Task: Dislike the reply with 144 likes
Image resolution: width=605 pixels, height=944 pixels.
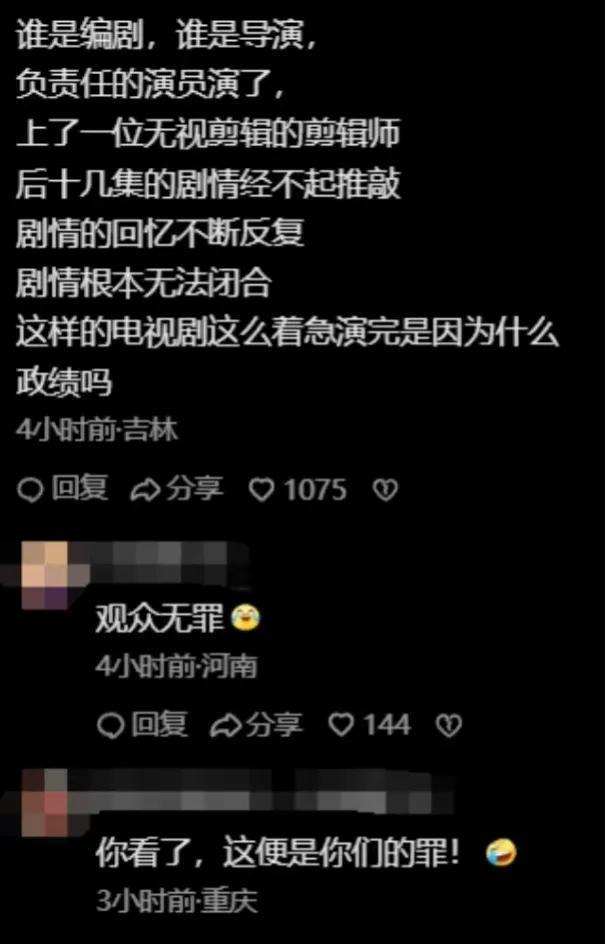Action: point(448,725)
